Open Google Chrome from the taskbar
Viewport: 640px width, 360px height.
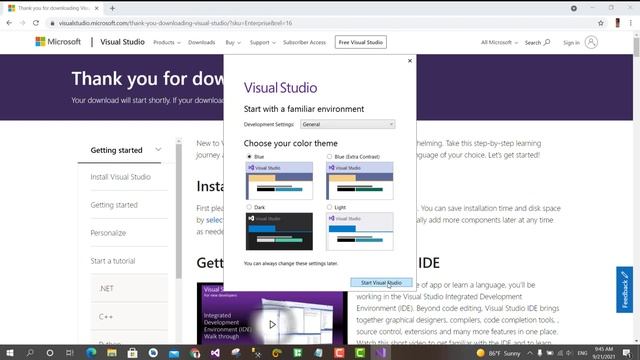(x=195, y=353)
